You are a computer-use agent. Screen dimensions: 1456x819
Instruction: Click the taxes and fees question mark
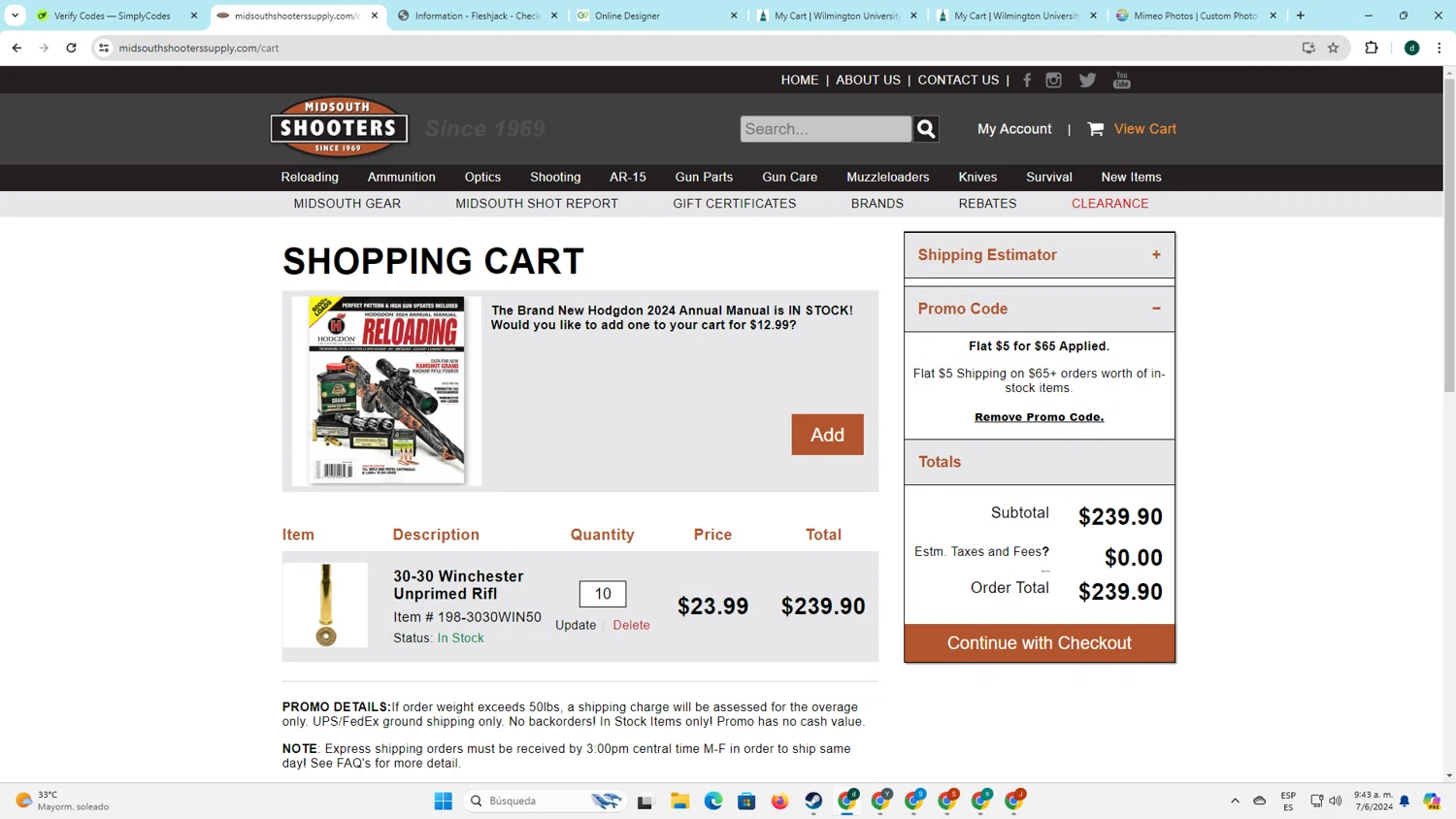click(1045, 551)
